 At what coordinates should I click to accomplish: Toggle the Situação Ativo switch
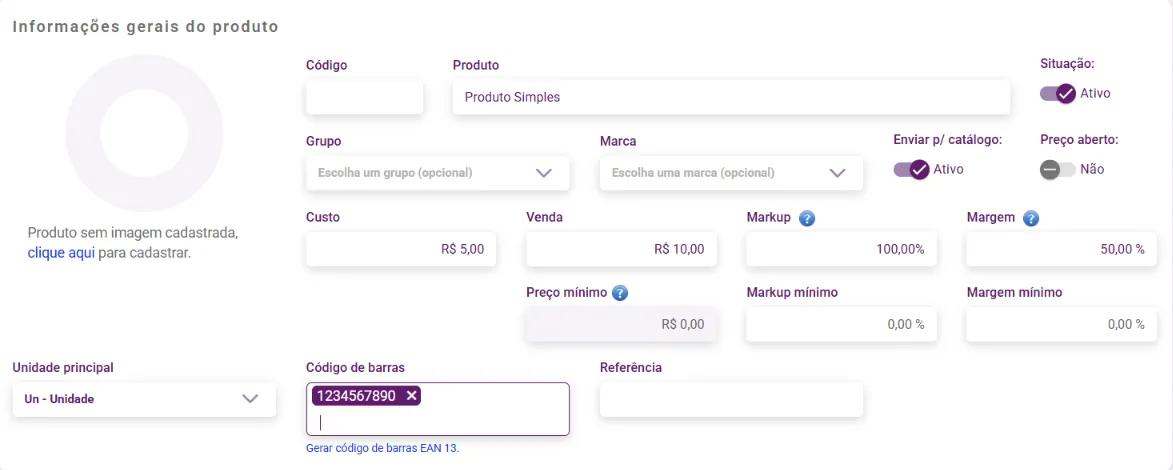point(1058,94)
